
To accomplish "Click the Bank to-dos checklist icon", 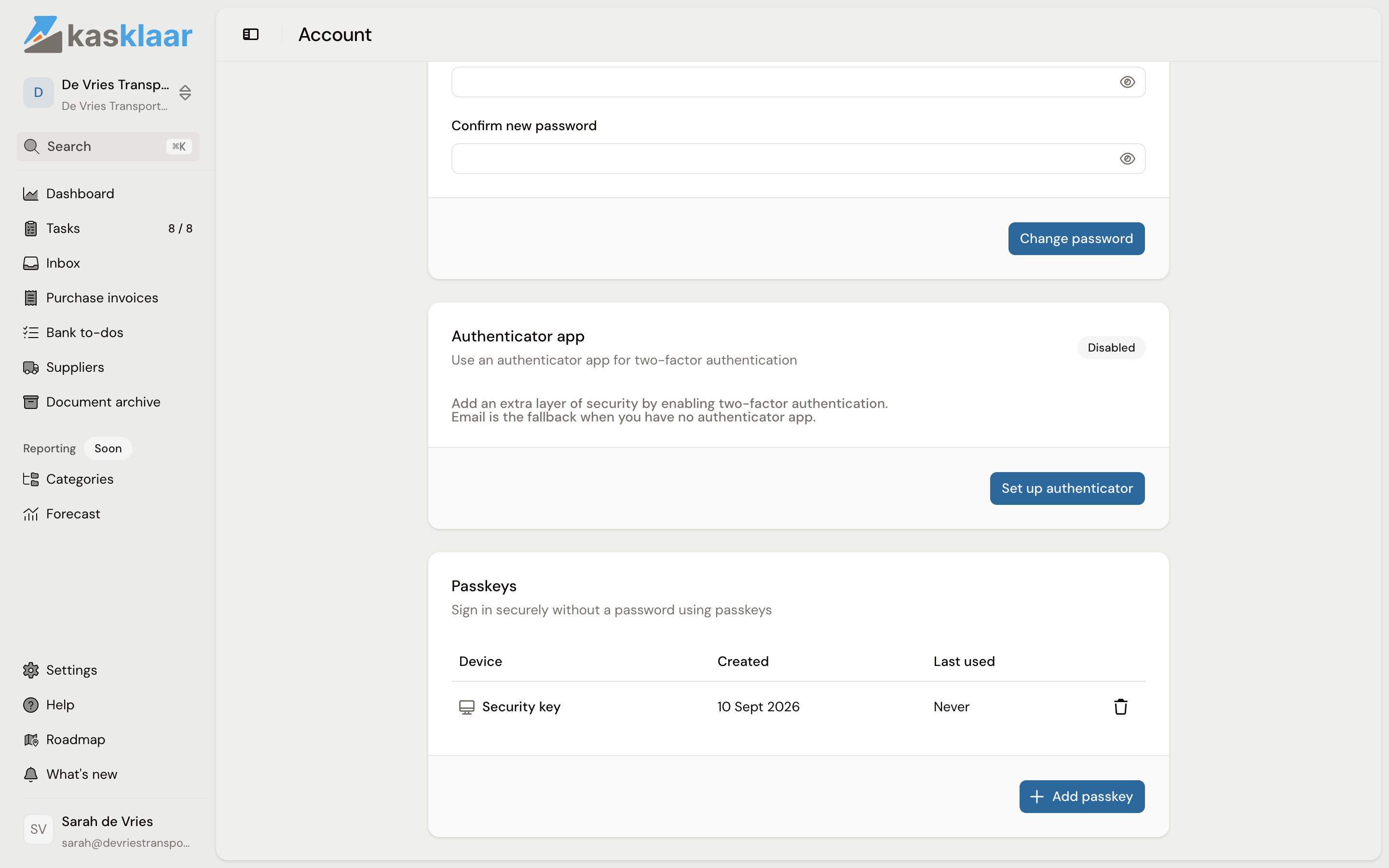I will point(30,332).
